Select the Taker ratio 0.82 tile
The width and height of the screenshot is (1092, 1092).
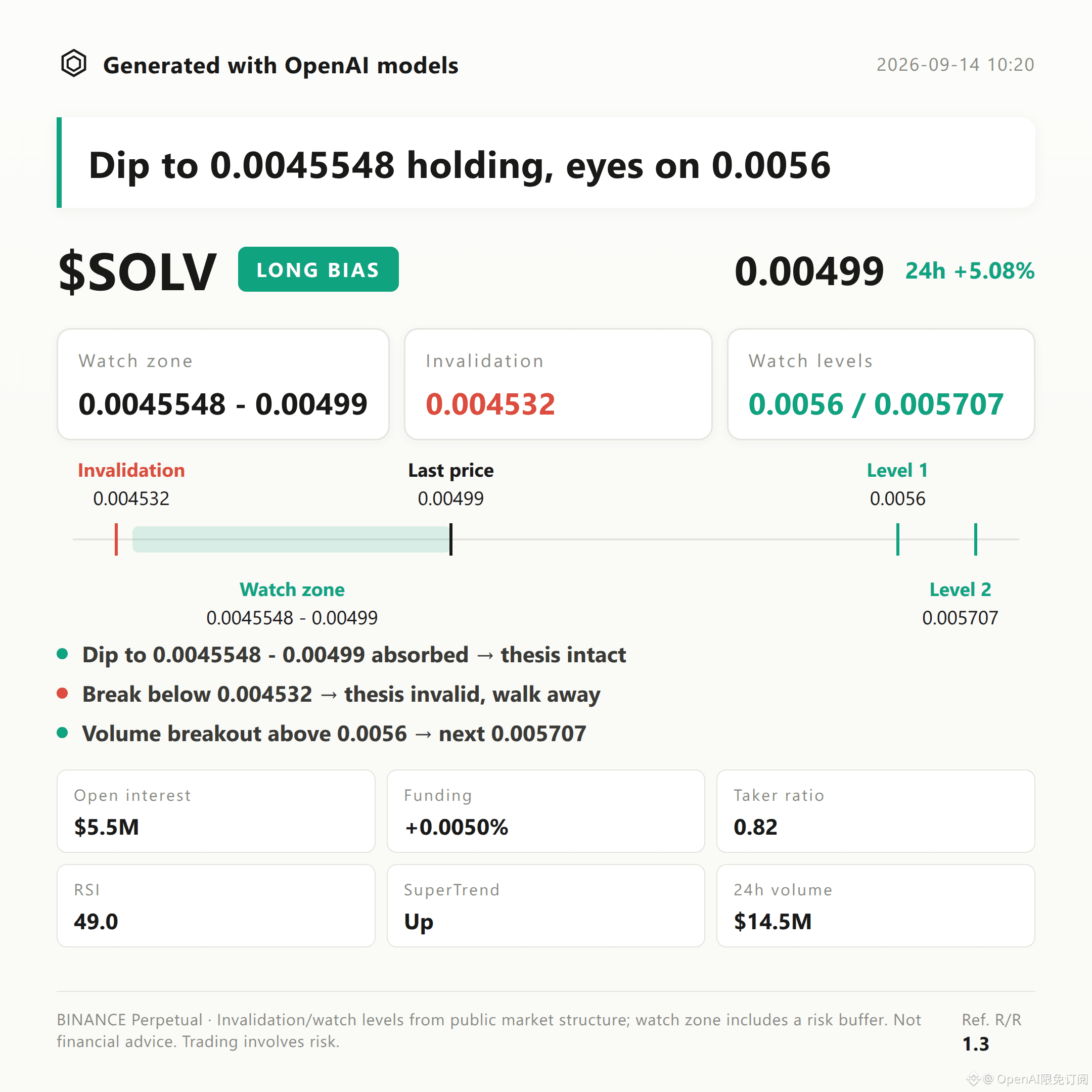[876, 811]
